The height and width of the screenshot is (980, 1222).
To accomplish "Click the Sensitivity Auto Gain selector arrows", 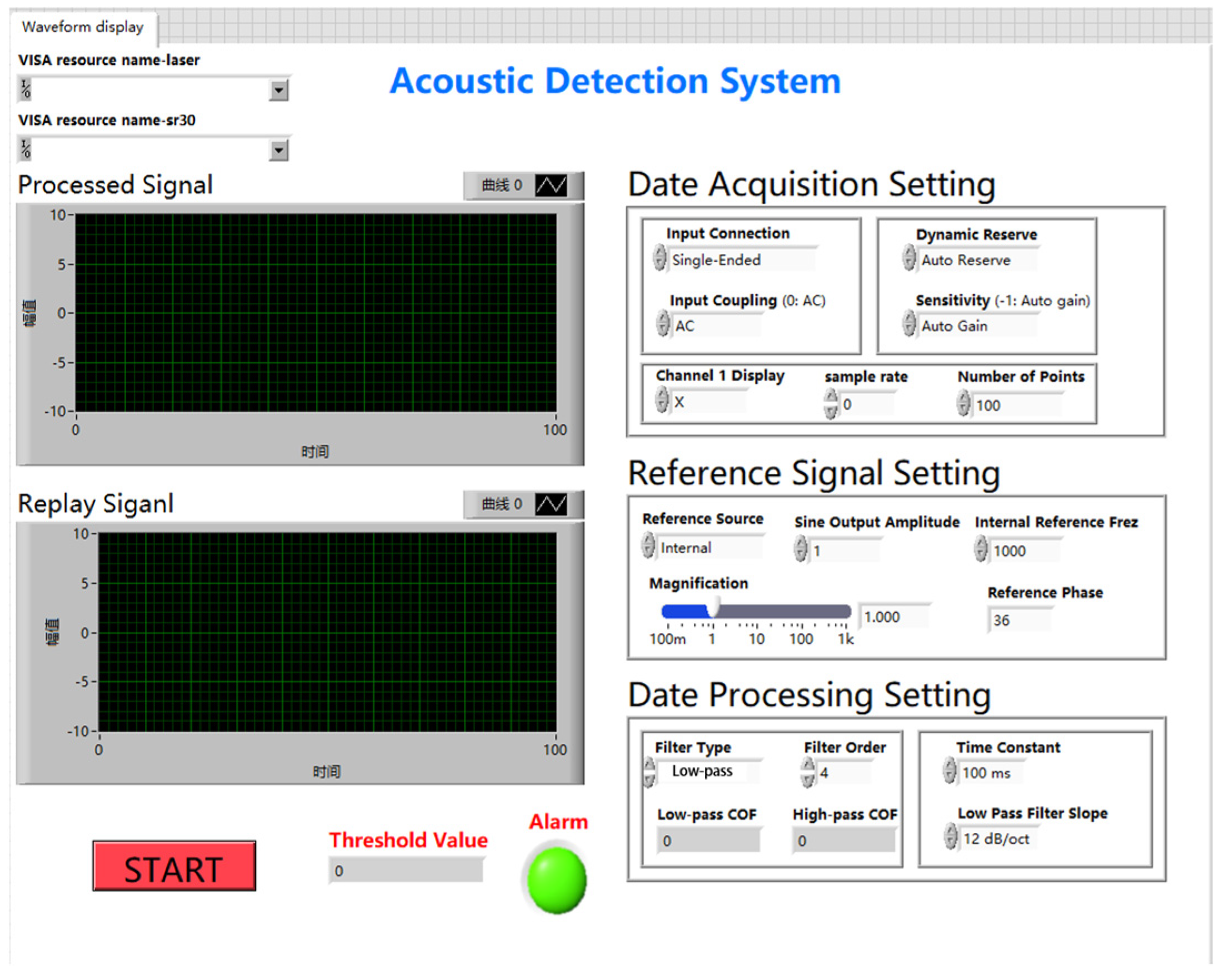I will (x=909, y=324).
